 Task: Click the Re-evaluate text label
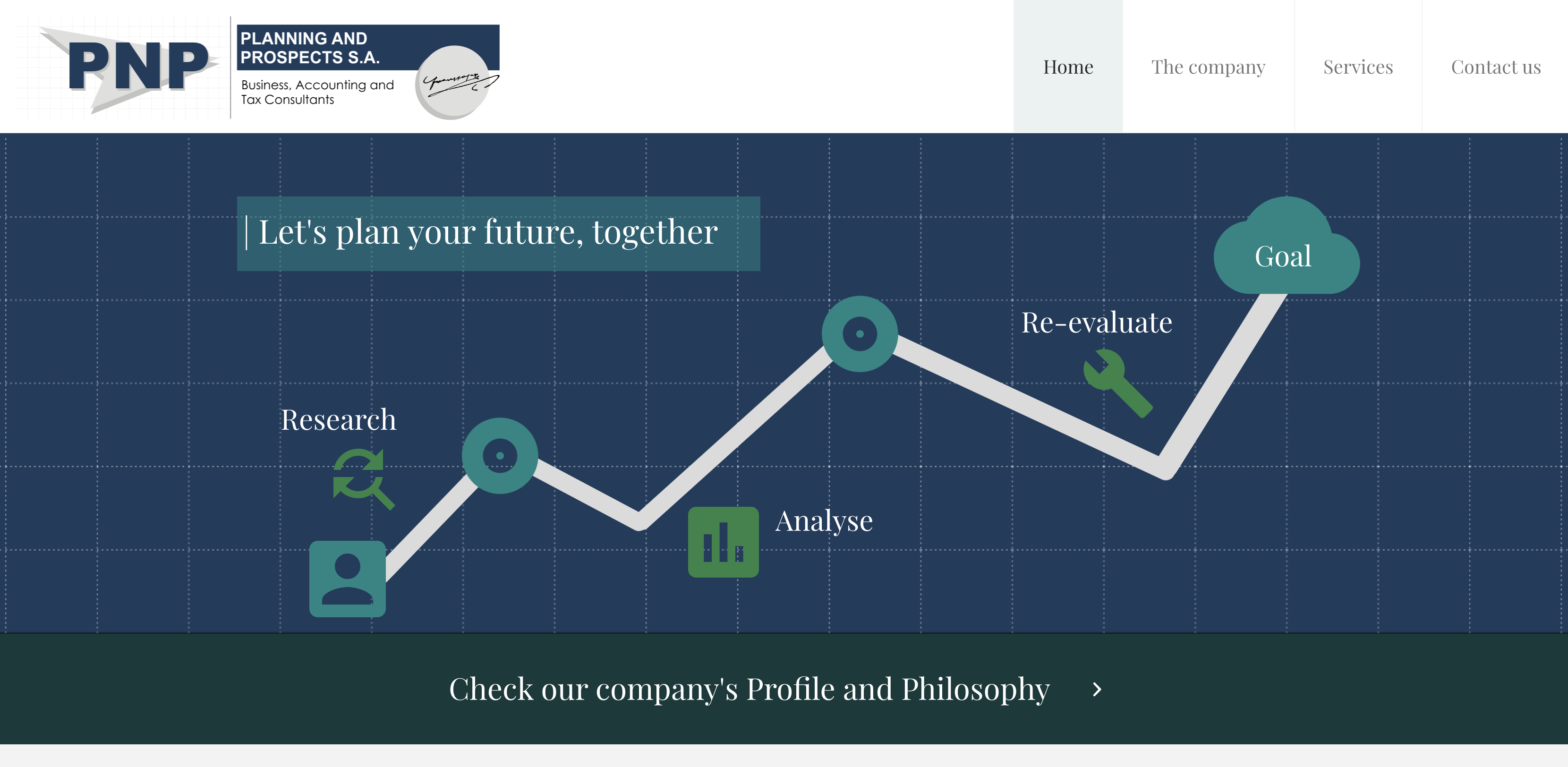pyautogui.click(x=1096, y=323)
